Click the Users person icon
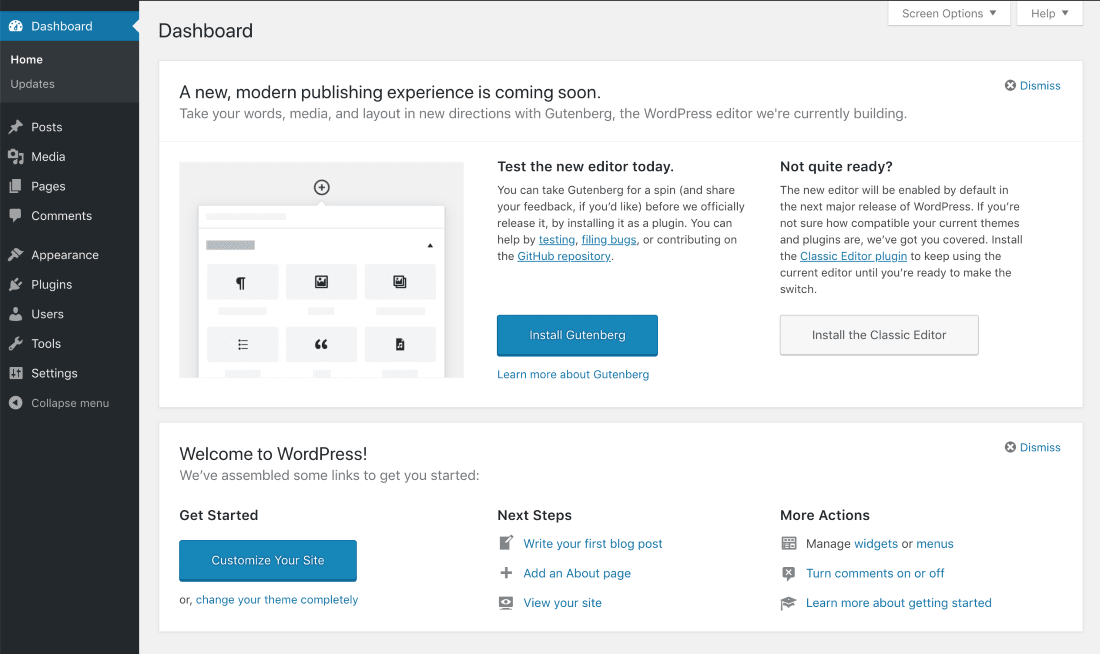This screenshot has width=1100, height=654. pyautogui.click(x=15, y=314)
